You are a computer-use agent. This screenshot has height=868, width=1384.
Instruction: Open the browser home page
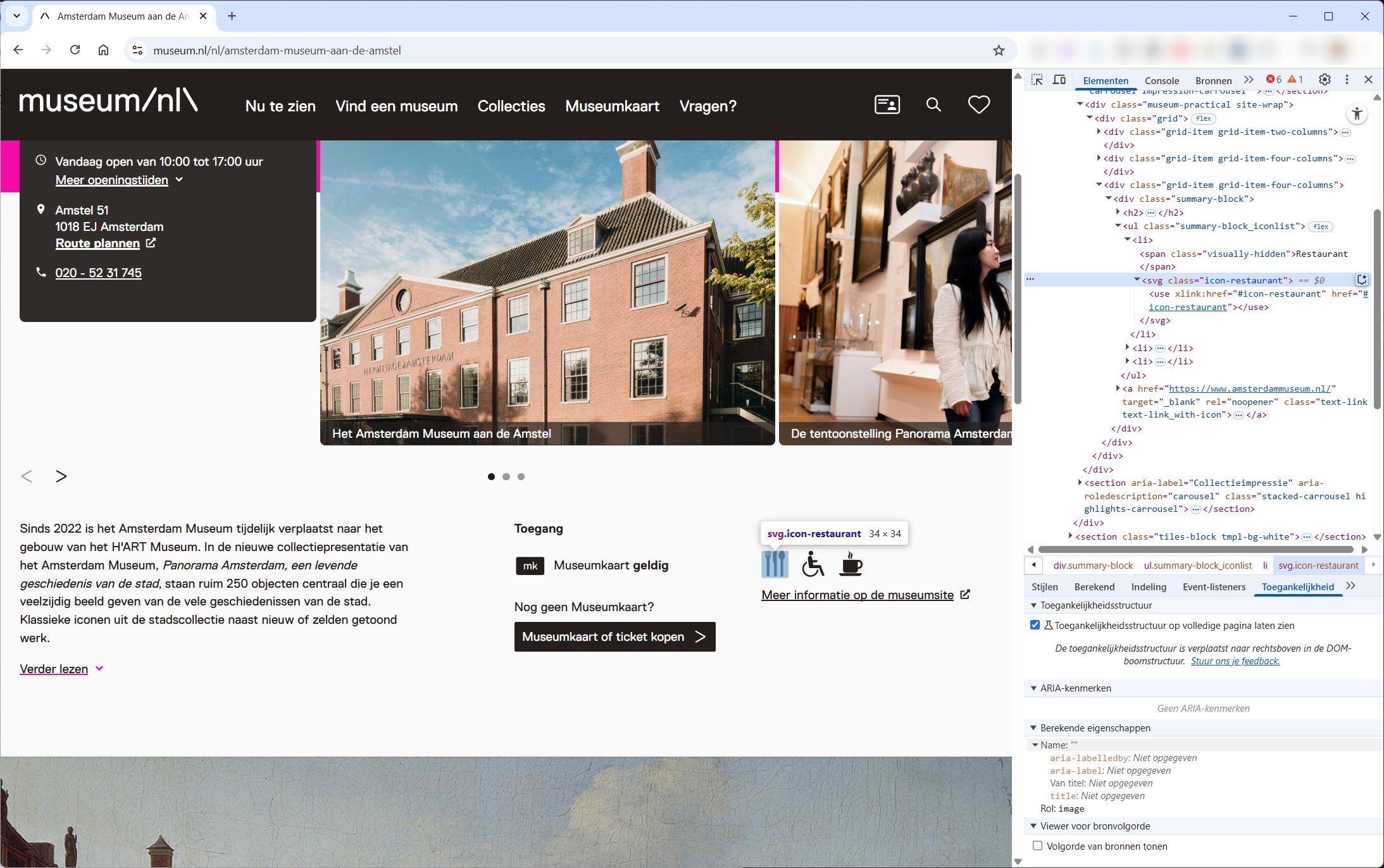pyautogui.click(x=103, y=50)
